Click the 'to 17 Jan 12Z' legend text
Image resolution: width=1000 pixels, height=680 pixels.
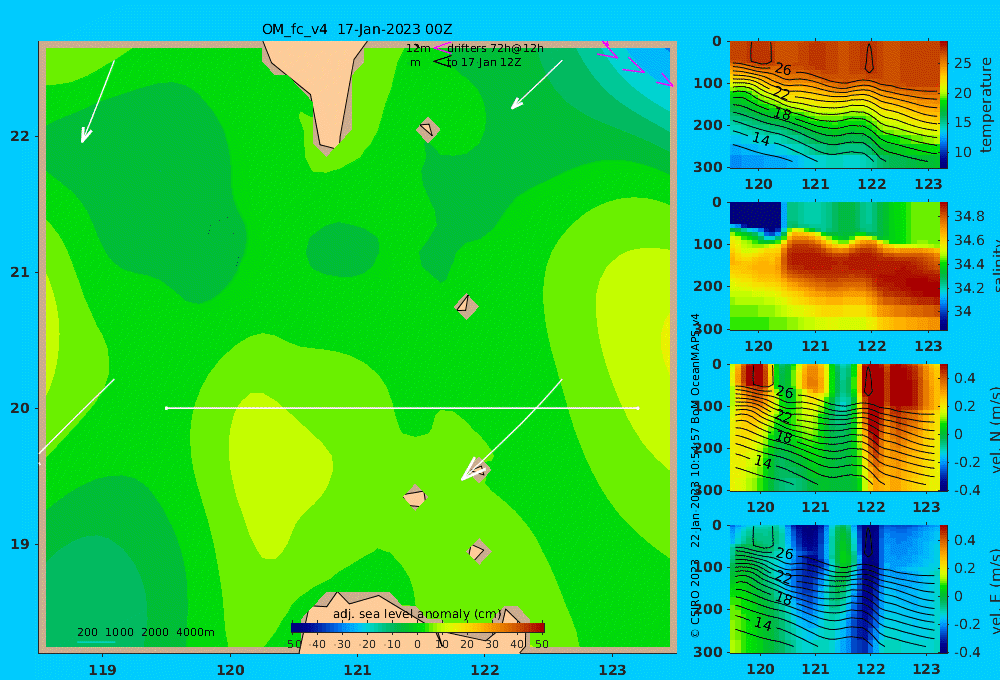[x=485, y=63]
